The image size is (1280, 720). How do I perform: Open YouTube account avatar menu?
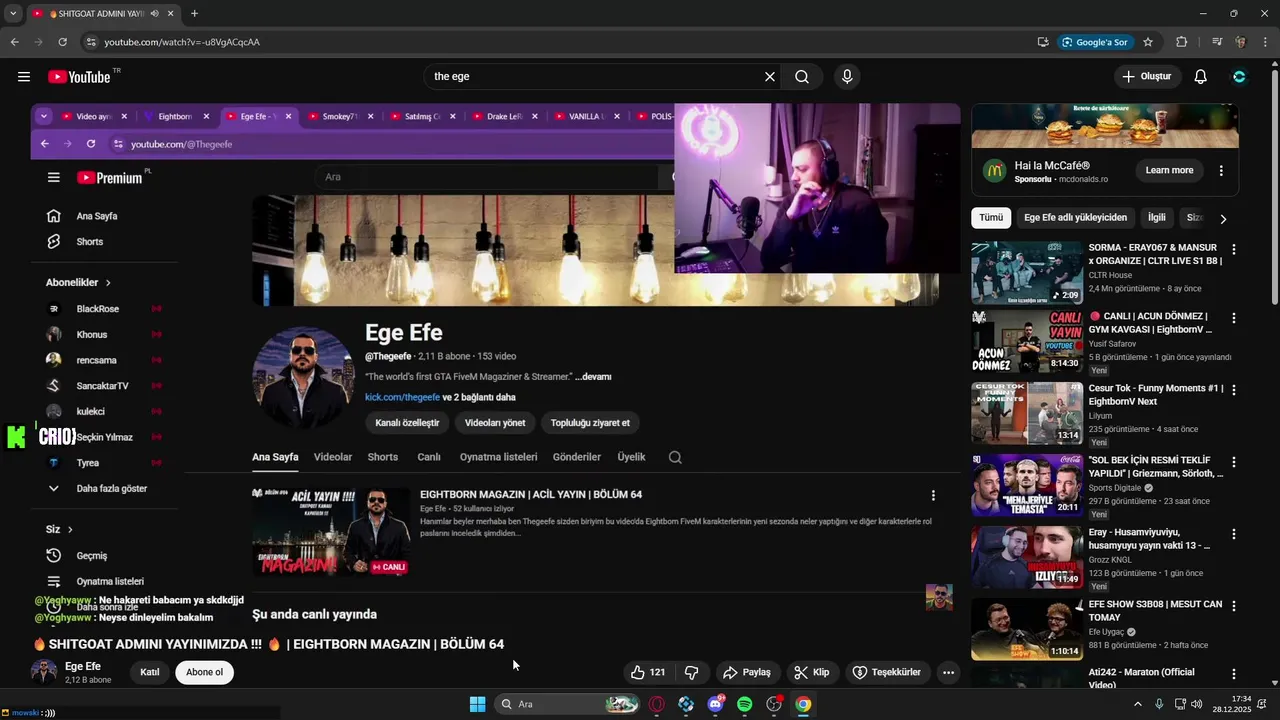point(1239,77)
